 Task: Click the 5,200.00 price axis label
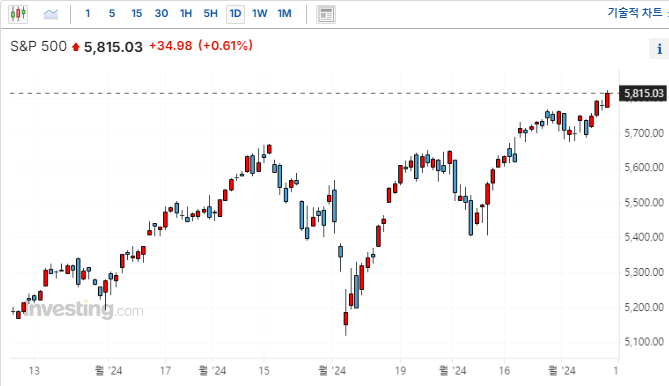644,307
